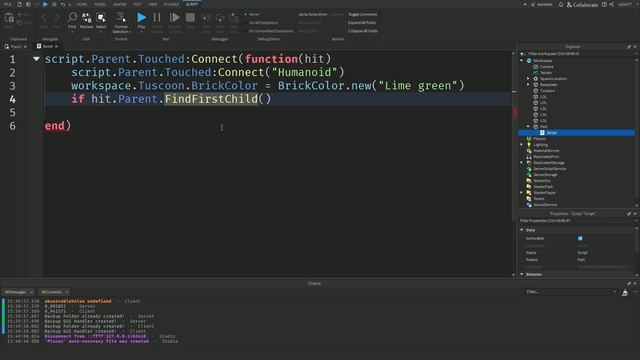Select ServerScriptService in Explorer
This screenshot has width=640, height=360.
549,169
